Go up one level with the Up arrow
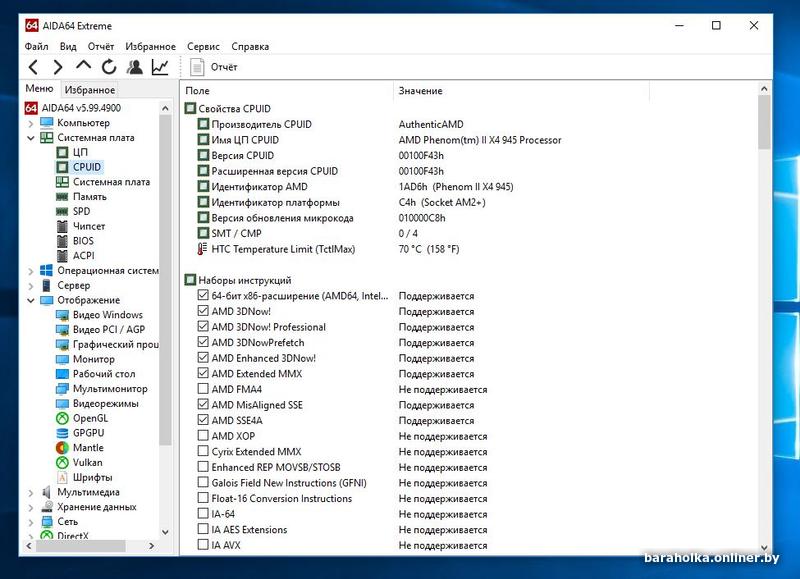Screen dimensions: 800x579 (83, 65)
